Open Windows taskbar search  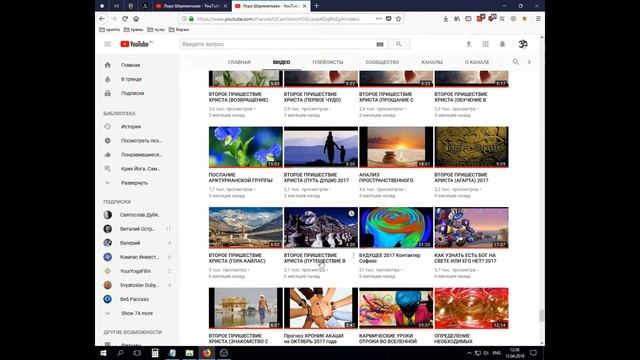(120, 353)
